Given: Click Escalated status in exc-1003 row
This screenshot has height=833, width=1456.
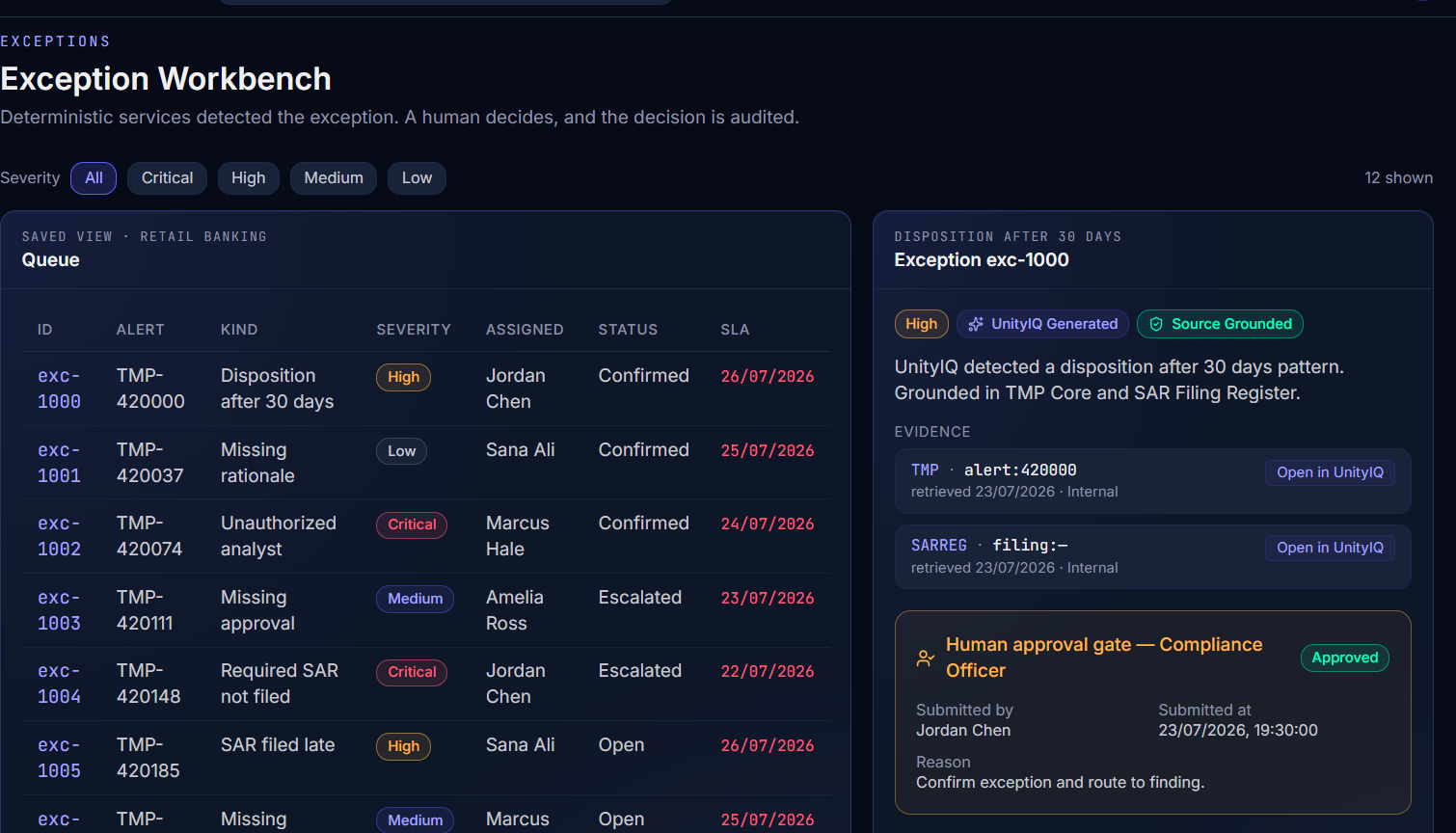Looking at the screenshot, I should [x=640, y=598].
